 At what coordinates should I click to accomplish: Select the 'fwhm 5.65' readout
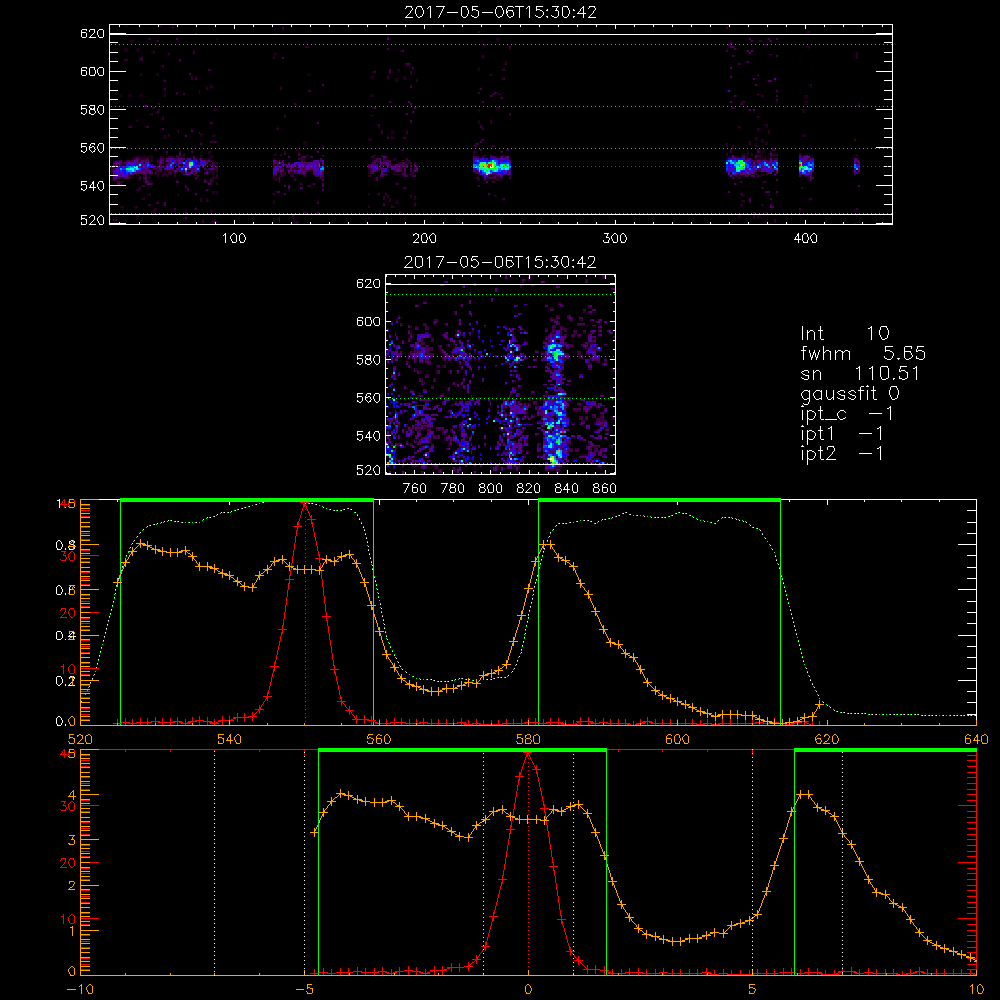[863, 353]
